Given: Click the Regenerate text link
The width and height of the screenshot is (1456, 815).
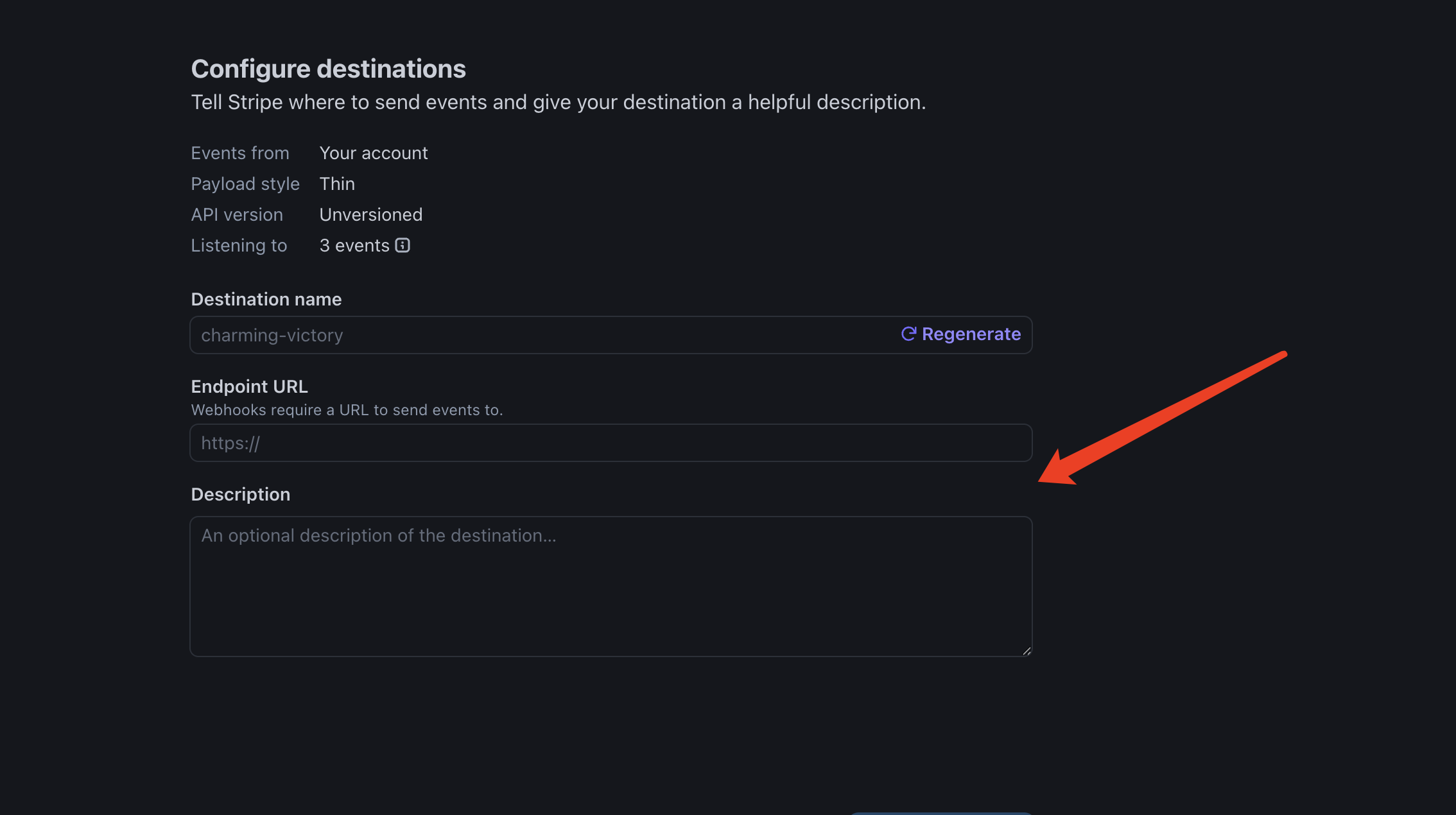Looking at the screenshot, I should pos(971,334).
